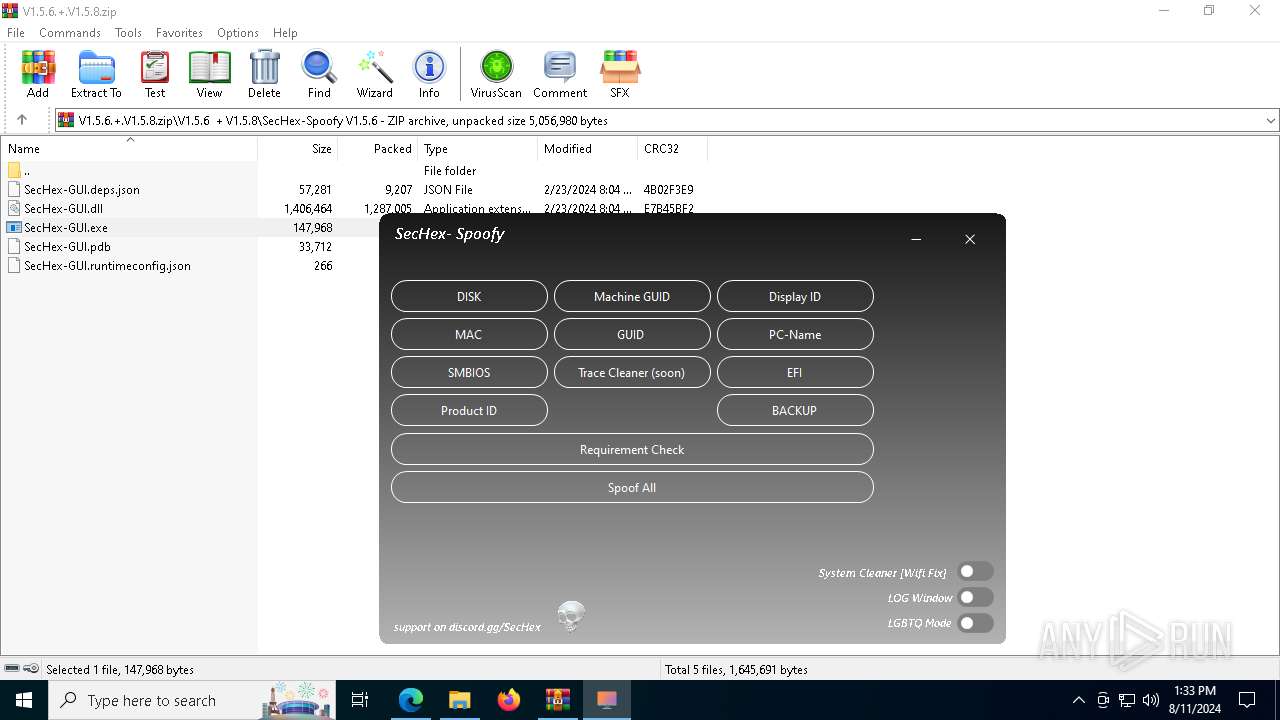Add a Comment to the archive
This screenshot has width=1280, height=720.
point(560,75)
